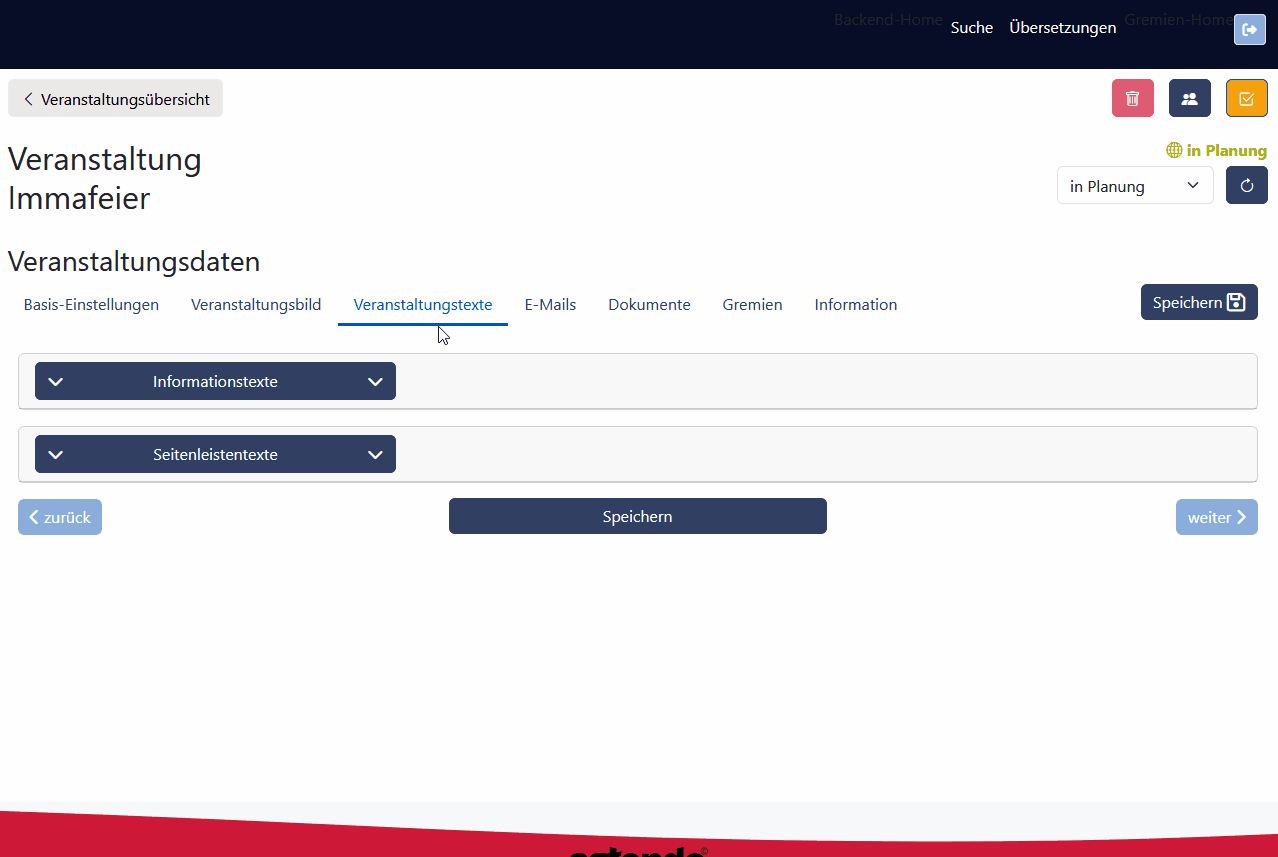Expand the Seitenleistentexte section
The width and height of the screenshot is (1278, 857).
click(x=215, y=454)
